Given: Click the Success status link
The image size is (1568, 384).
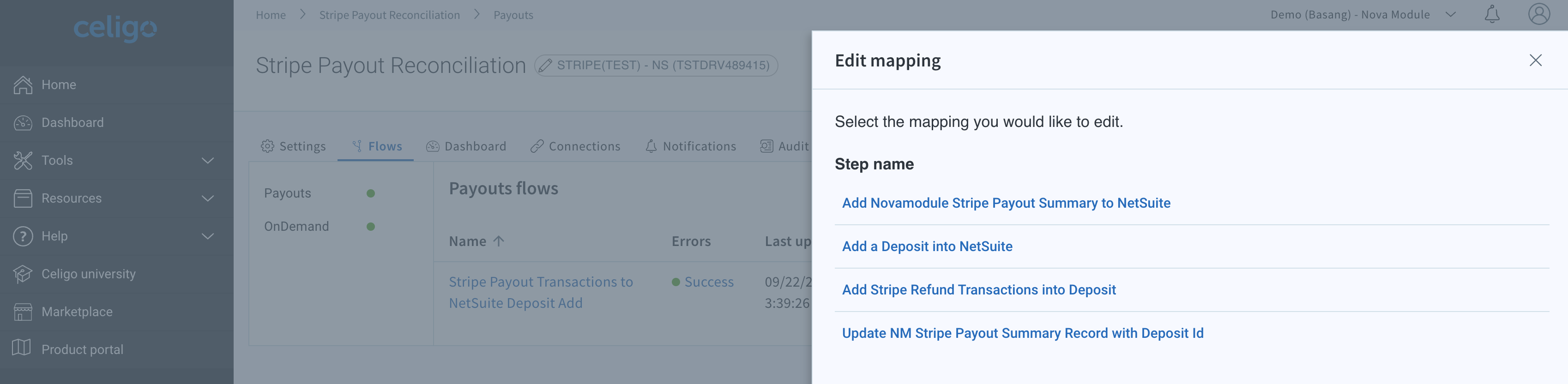Looking at the screenshot, I should click(x=709, y=282).
